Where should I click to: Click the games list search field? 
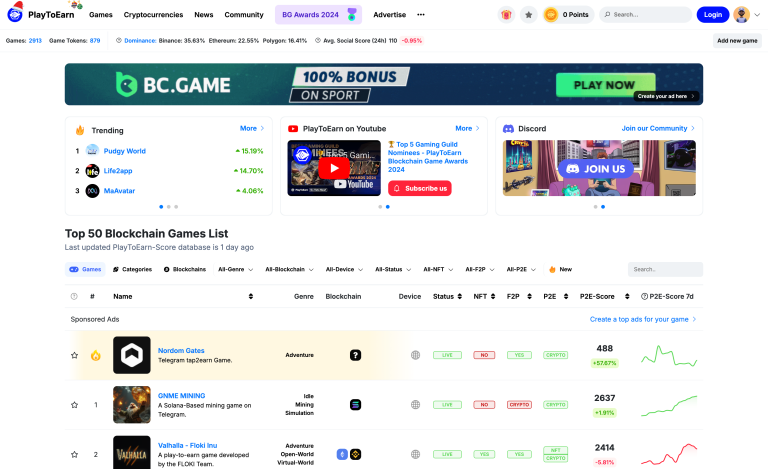coord(665,269)
